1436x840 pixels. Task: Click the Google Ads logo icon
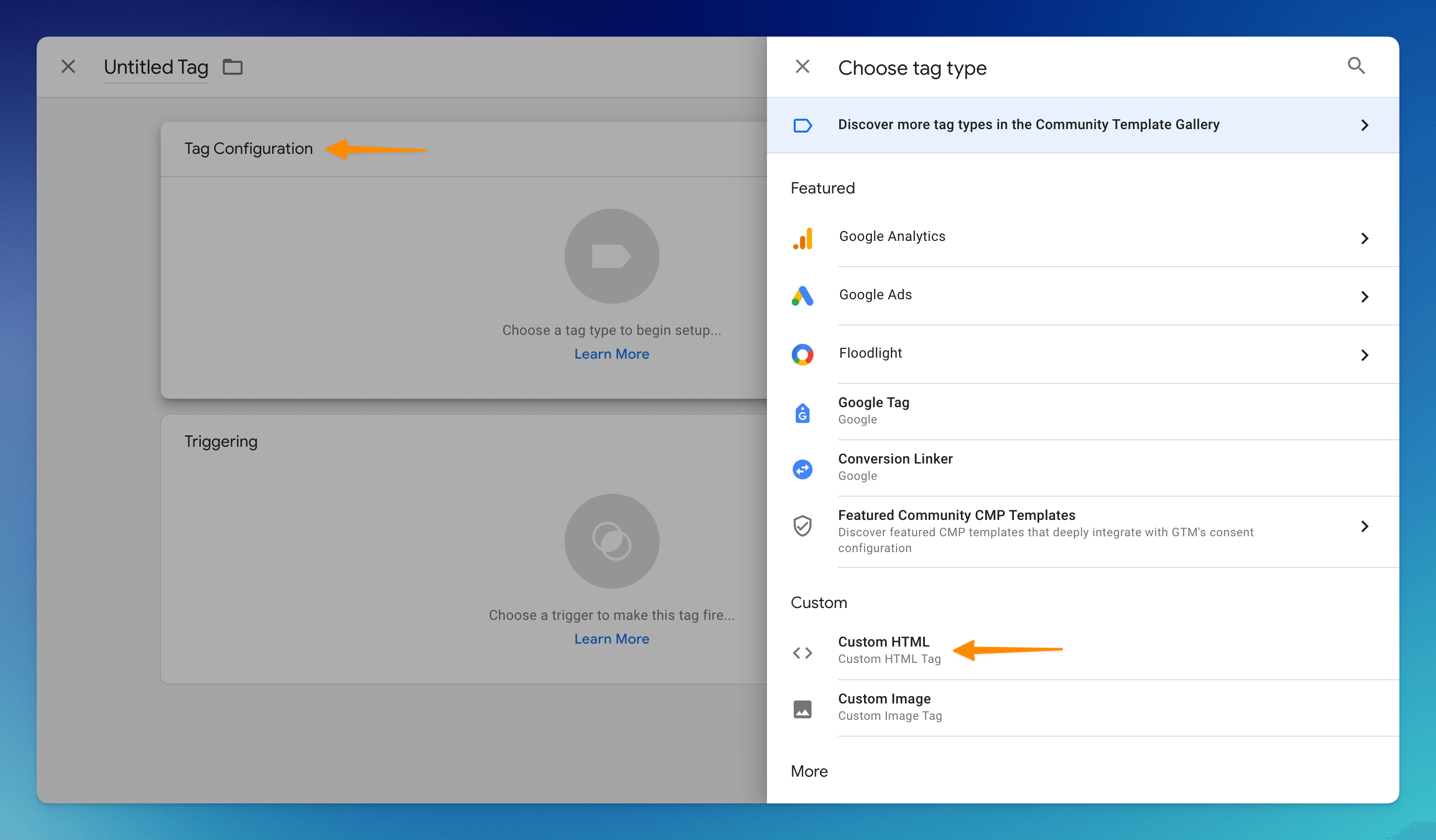coord(802,296)
